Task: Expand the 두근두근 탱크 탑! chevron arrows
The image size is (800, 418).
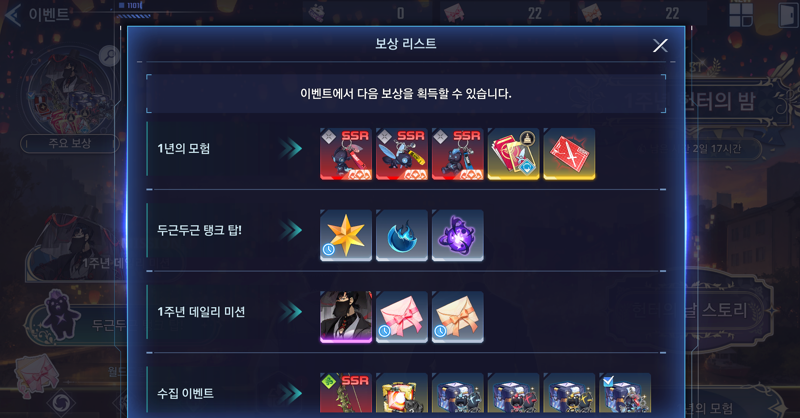Action: pos(290,230)
